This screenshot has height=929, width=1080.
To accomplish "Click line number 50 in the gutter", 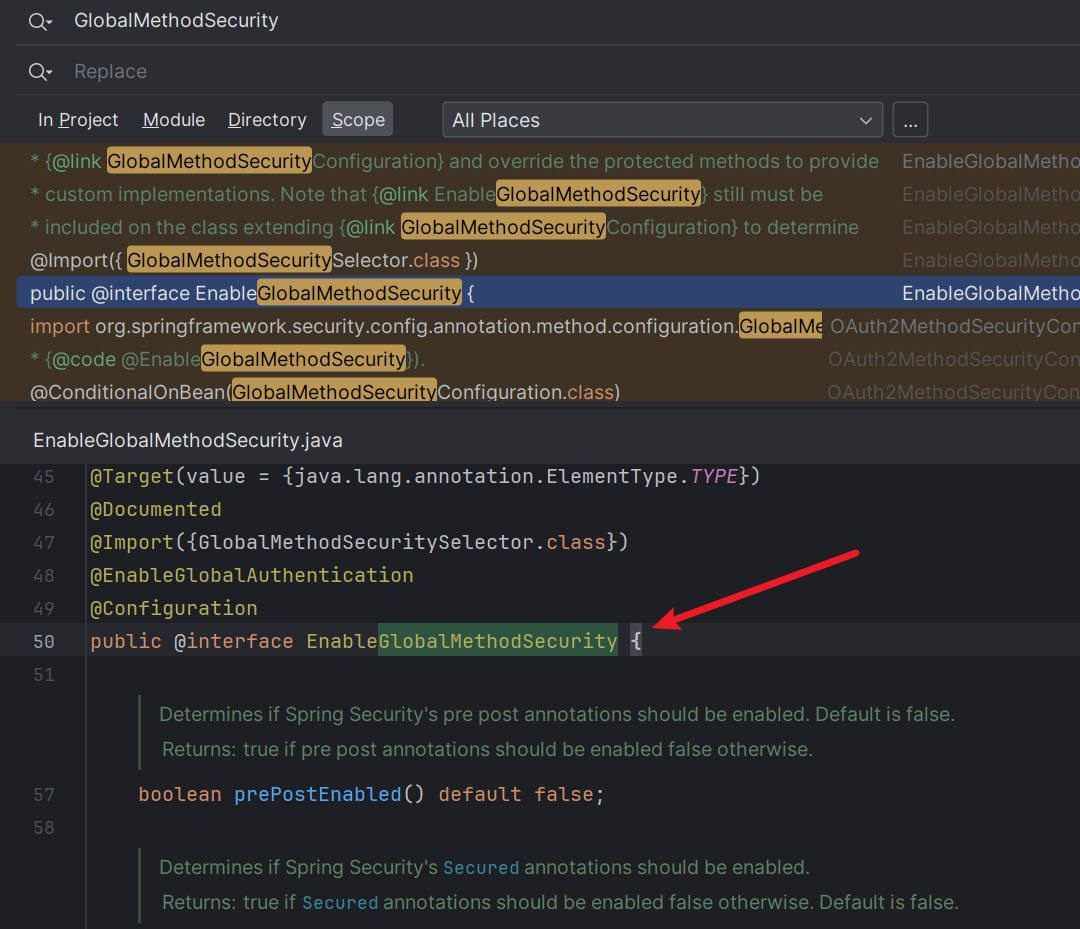I will (44, 642).
